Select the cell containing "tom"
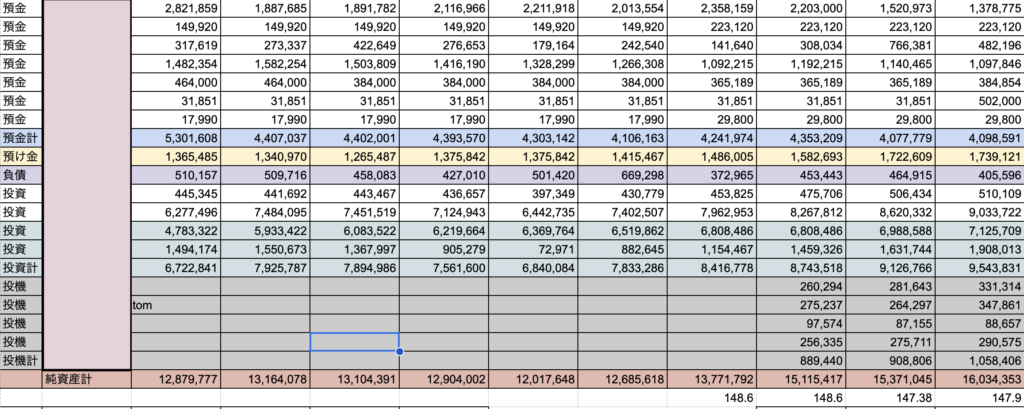The width and height of the screenshot is (1024, 409). point(175,306)
